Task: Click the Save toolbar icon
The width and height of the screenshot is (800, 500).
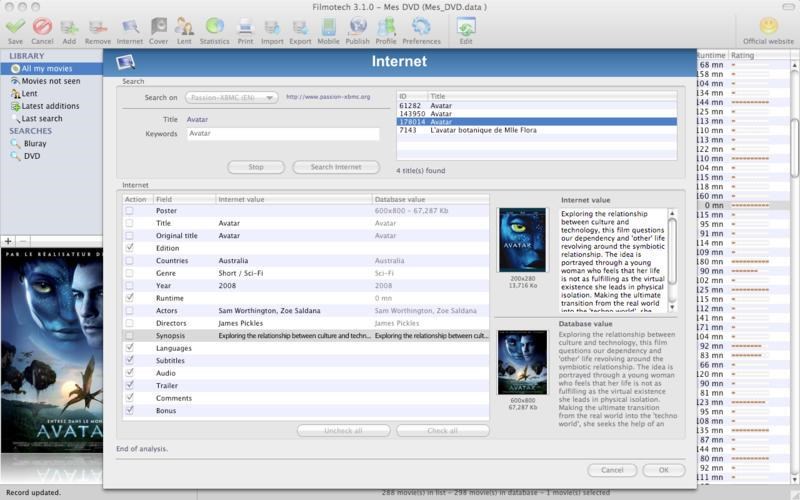Action: click(15, 27)
